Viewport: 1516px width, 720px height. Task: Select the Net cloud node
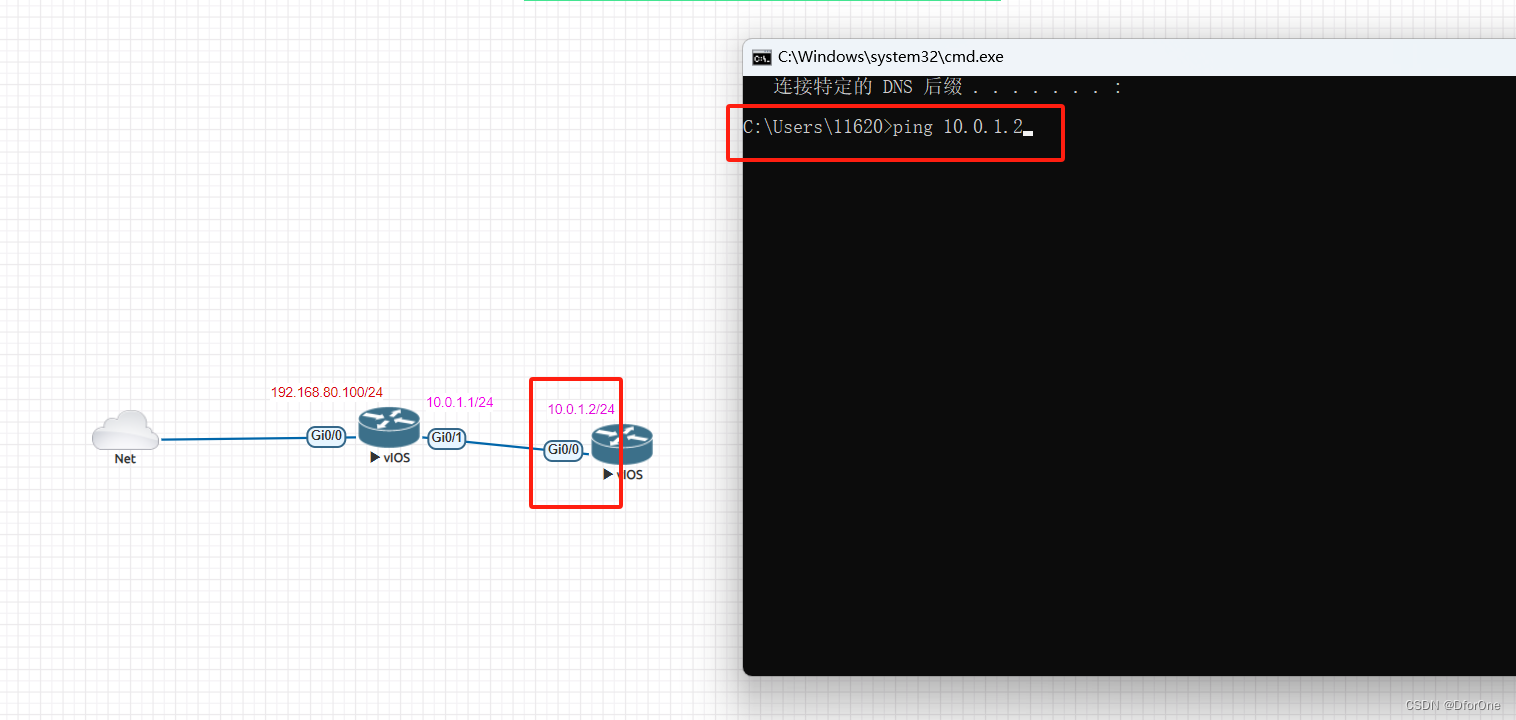[125, 430]
